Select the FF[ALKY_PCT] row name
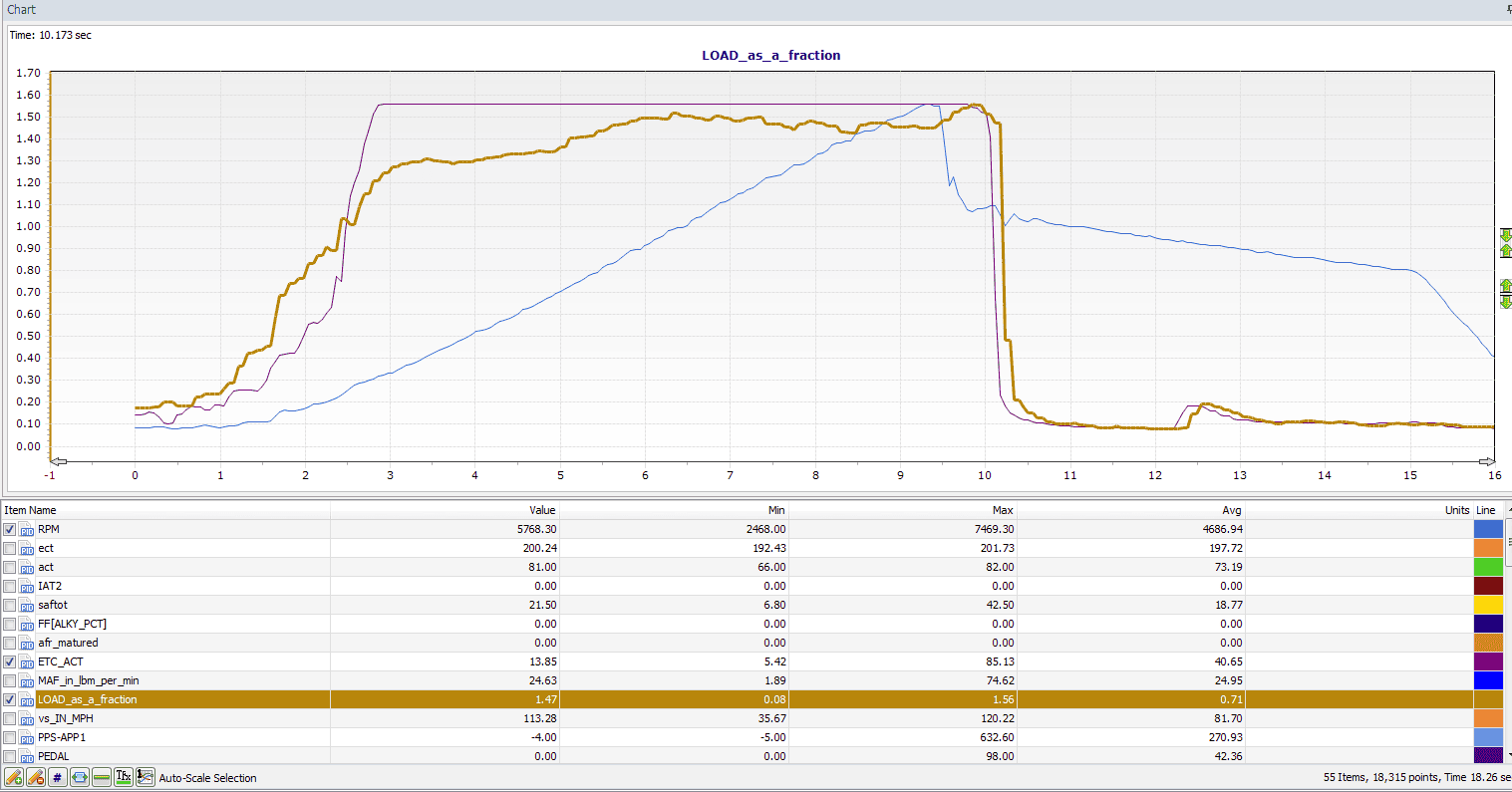The width and height of the screenshot is (1512, 792). click(72, 625)
